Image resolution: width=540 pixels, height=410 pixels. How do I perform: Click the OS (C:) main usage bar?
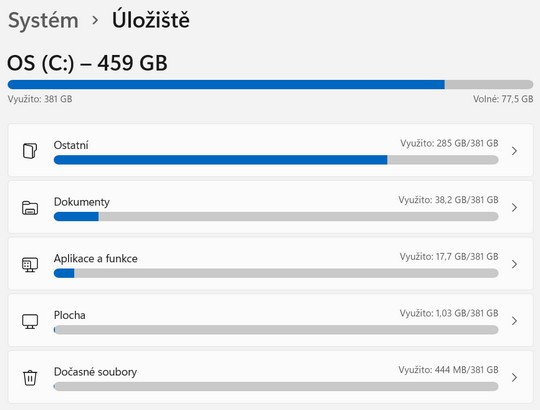pyautogui.click(x=270, y=85)
